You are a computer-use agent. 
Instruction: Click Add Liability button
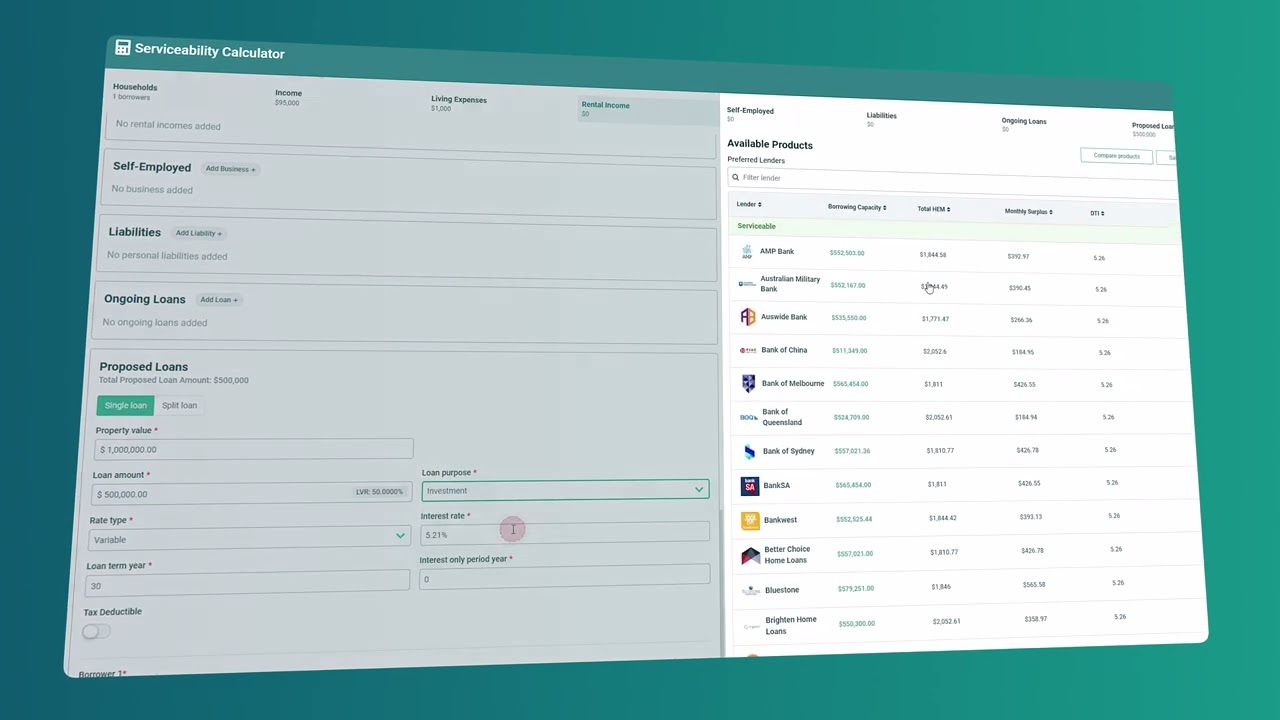(x=199, y=233)
